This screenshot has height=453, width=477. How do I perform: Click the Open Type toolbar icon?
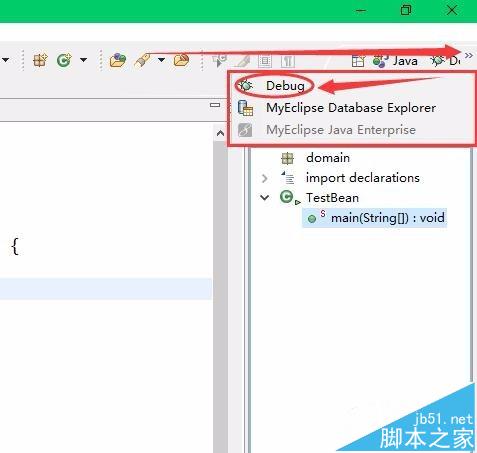coord(118,60)
